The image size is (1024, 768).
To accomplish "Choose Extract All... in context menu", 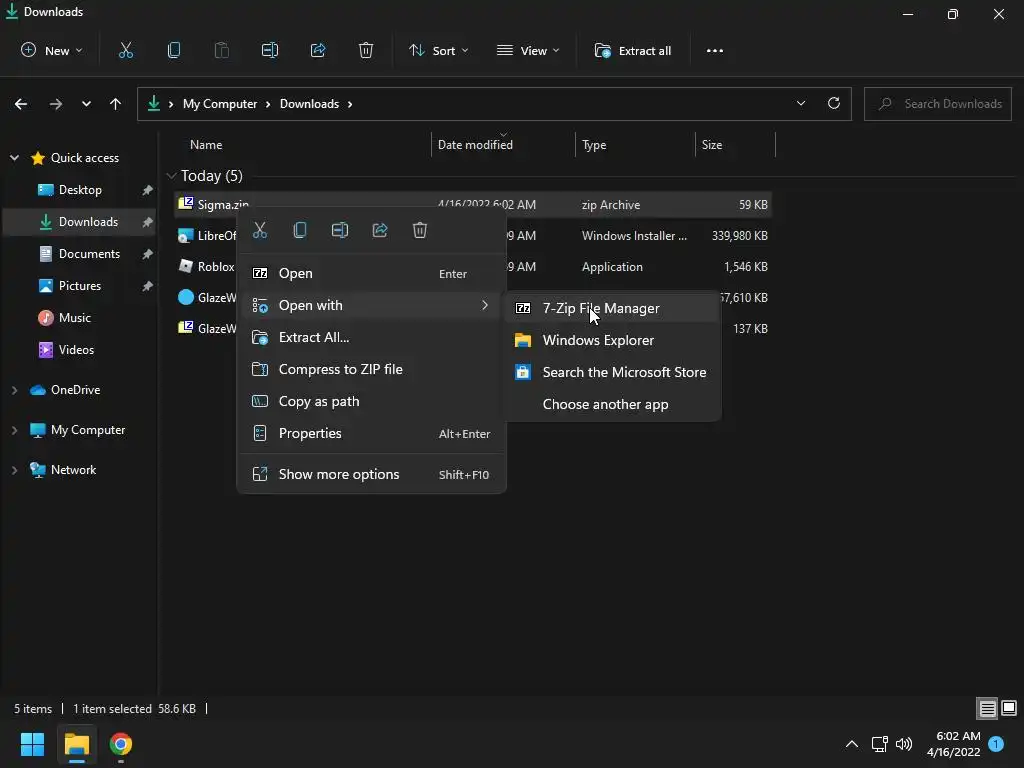I will point(372,337).
